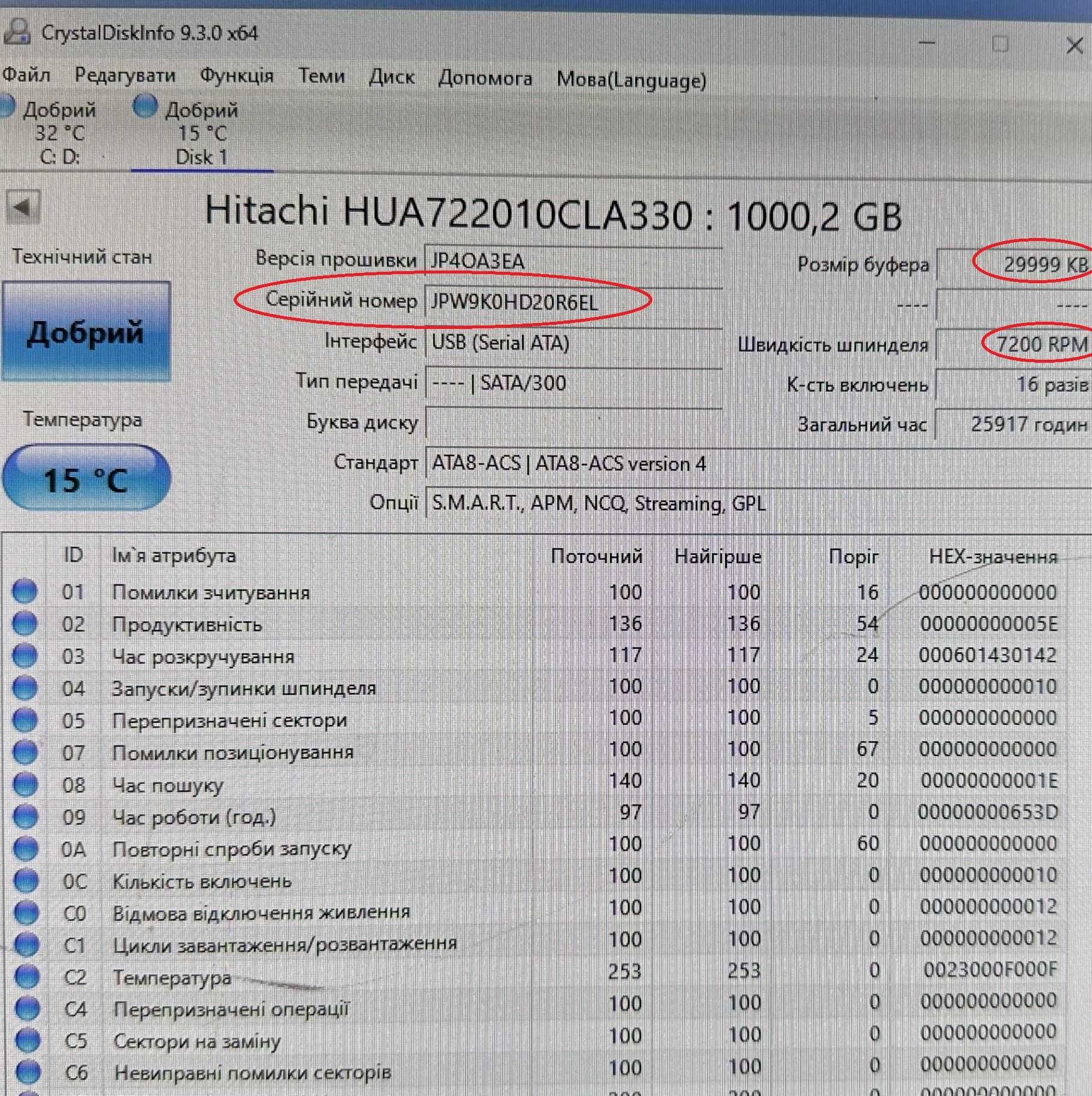Click HEX value 0000000653D
The image size is (1092, 1096).
pos(988,812)
